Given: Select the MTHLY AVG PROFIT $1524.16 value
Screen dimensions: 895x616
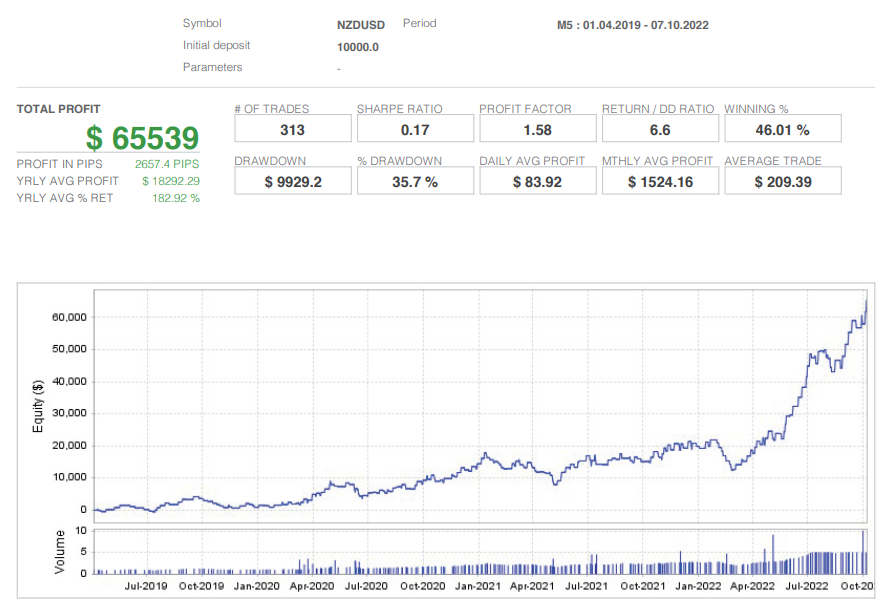Looking at the screenshot, I should (x=660, y=181).
